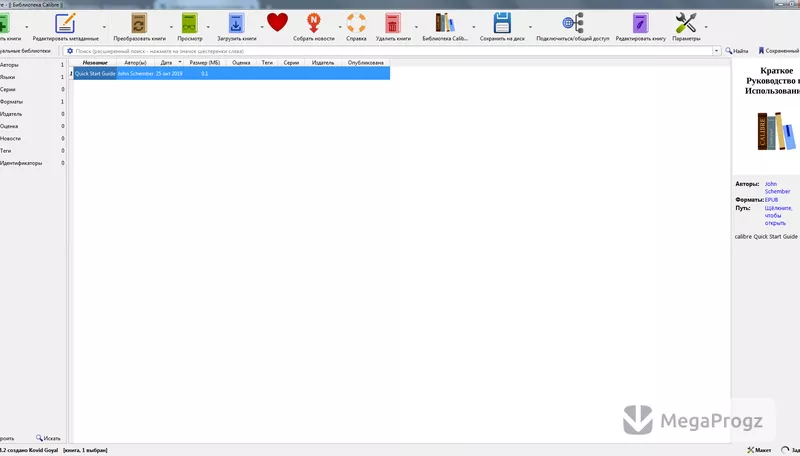Click the Найти search button

(737, 51)
